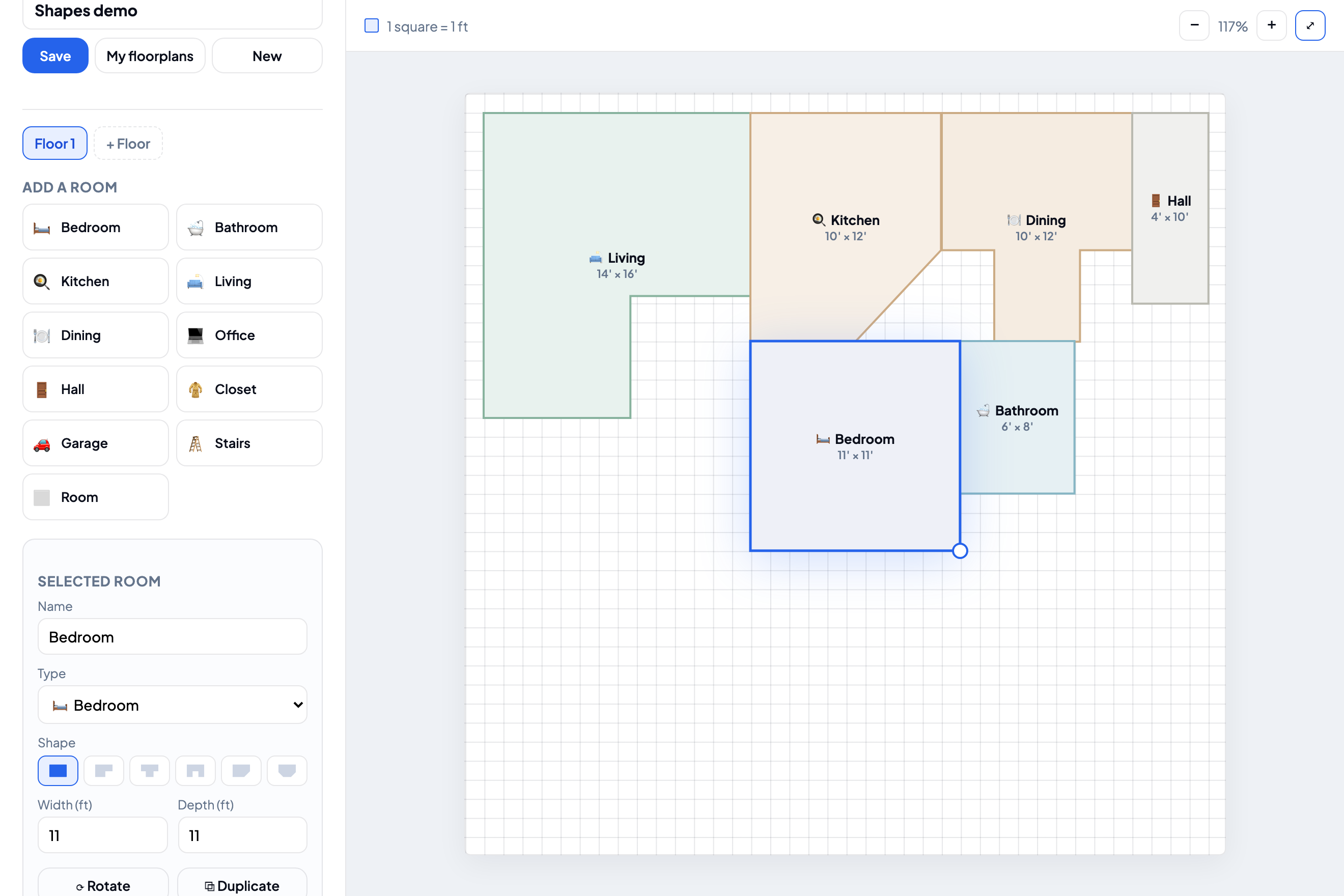This screenshot has width=1344, height=896.
Task: Add an Office from the room list
Action: click(x=249, y=335)
